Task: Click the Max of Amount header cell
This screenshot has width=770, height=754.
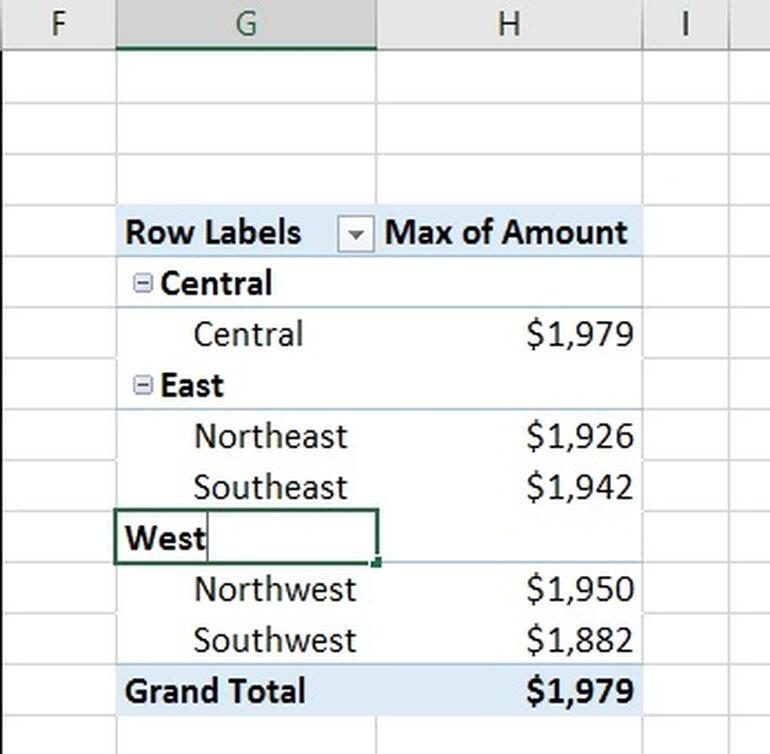Action: (x=506, y=232)
